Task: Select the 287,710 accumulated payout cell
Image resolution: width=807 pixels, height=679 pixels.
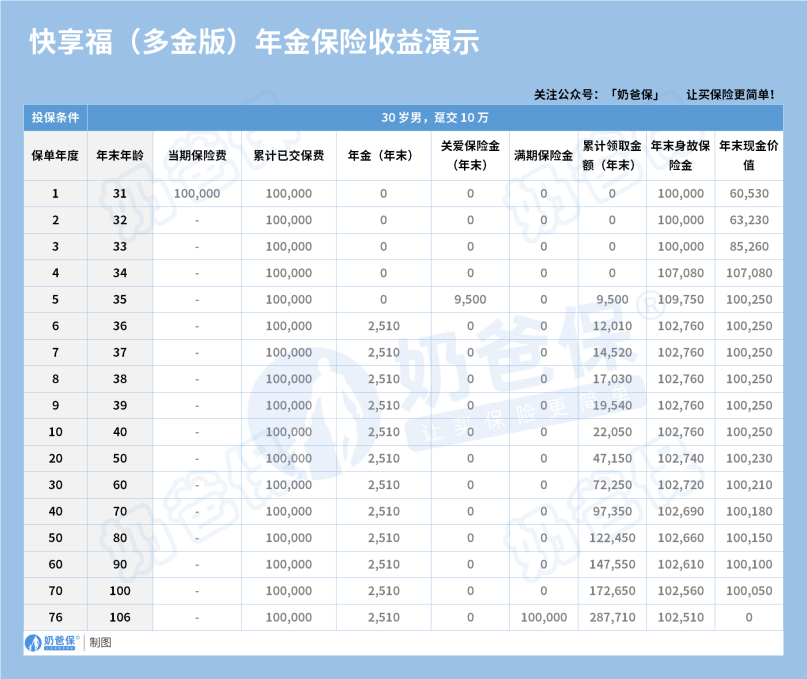Action: pyautogui.click(x=613, y=617)
